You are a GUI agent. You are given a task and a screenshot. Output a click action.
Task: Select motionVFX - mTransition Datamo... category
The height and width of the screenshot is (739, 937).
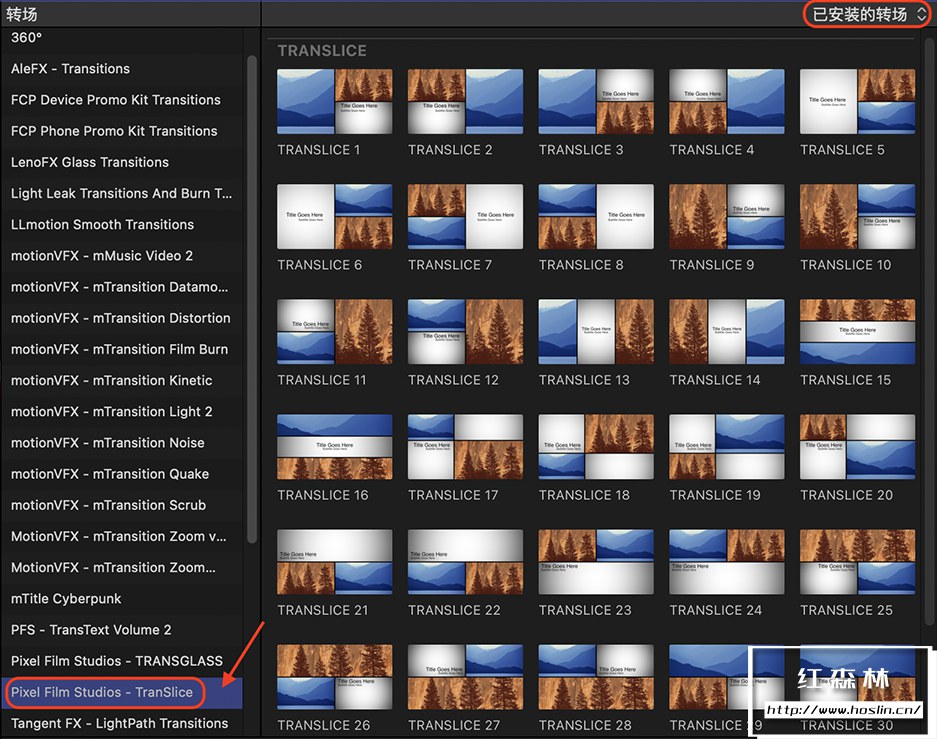tap(121, 287)
